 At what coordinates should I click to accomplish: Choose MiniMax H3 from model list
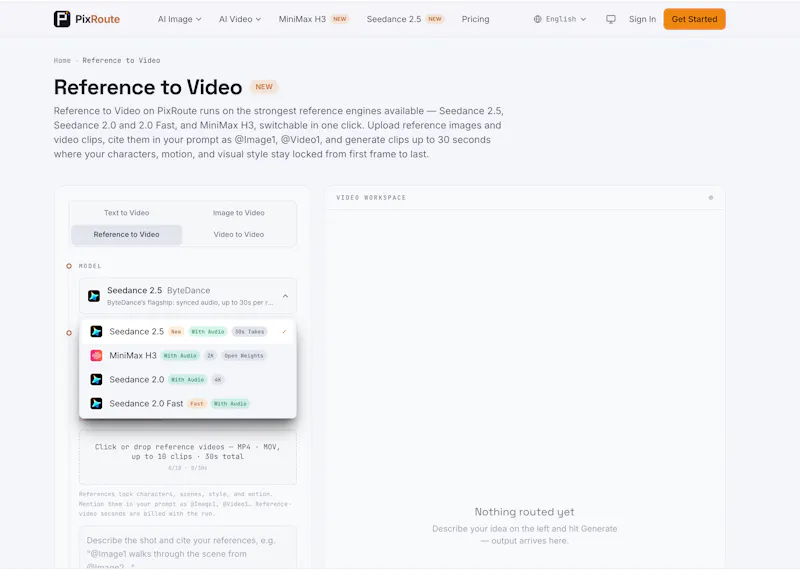(188, 356)
